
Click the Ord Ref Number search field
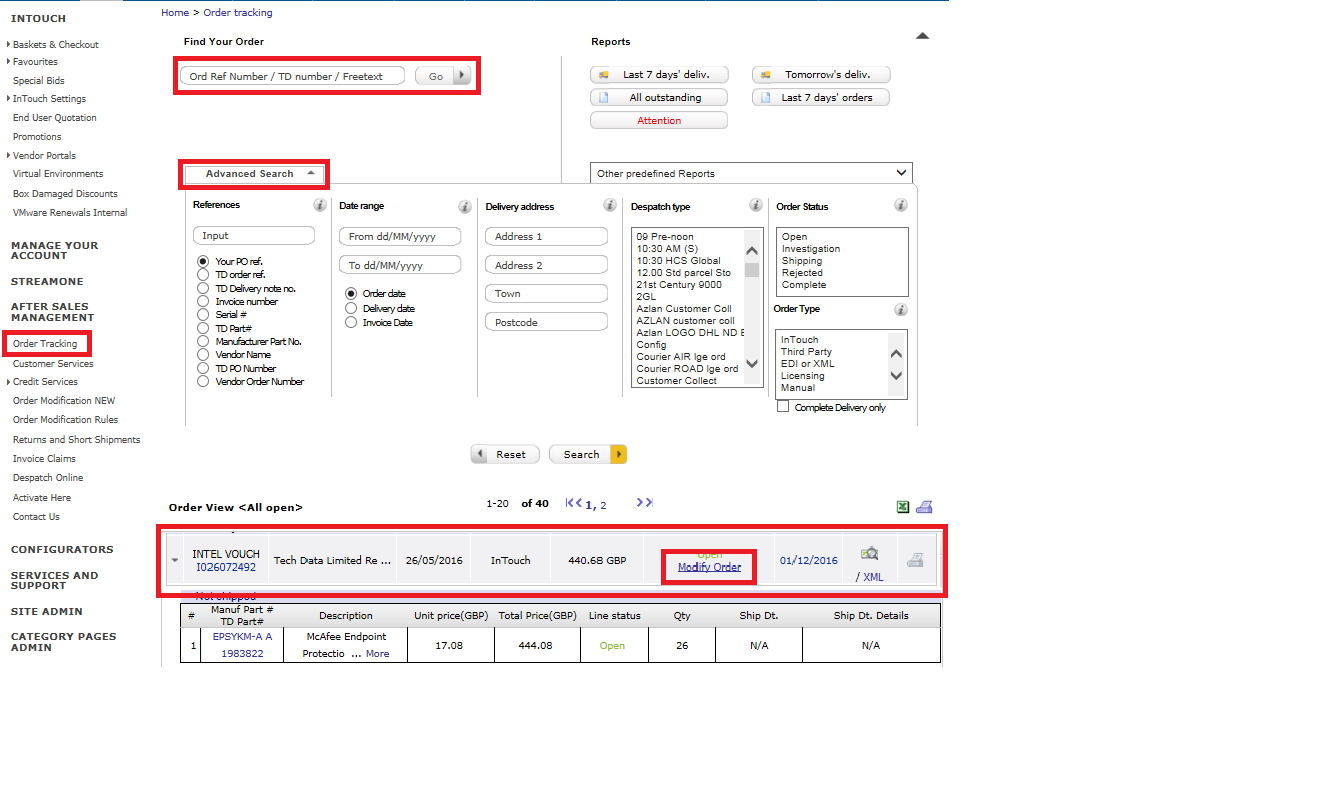click(x=292, y=76)
